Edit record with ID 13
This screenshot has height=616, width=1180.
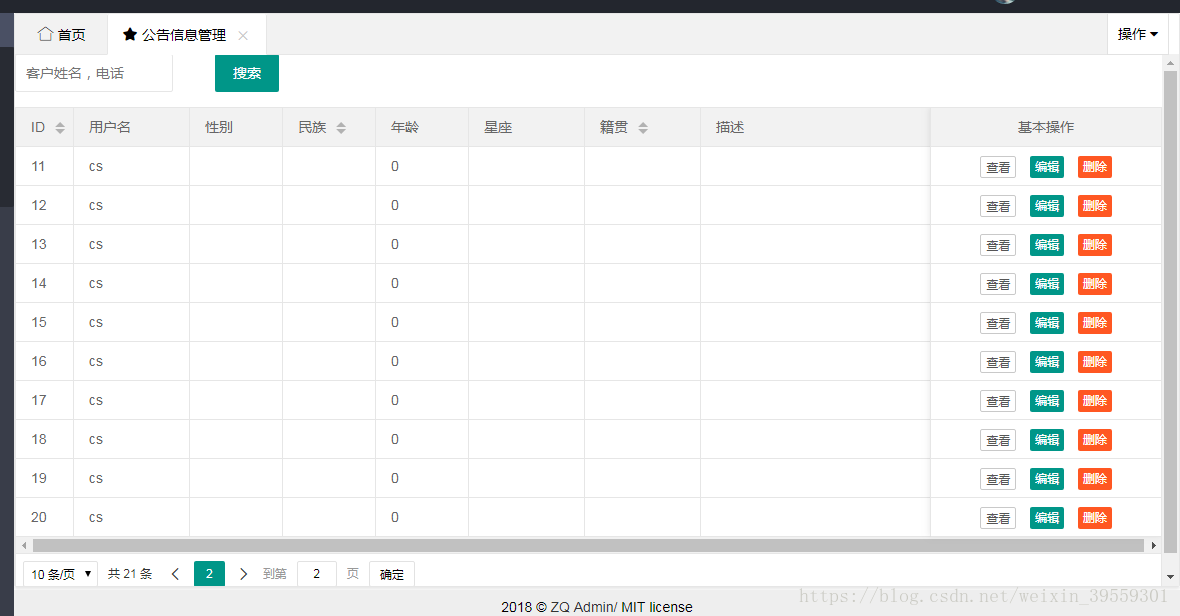tap(1047, 245)
